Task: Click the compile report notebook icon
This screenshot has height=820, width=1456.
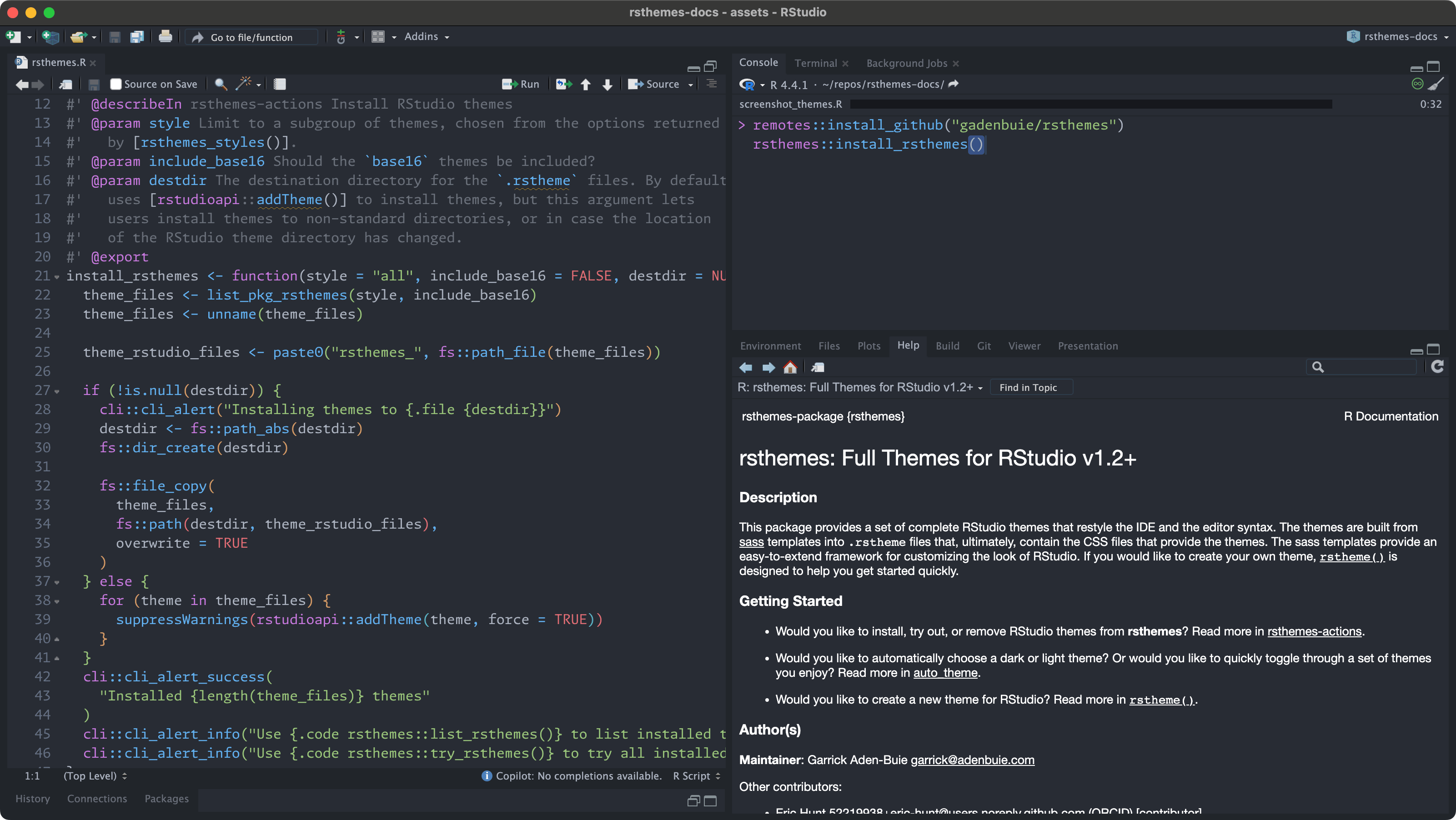Action: point(280,84)
